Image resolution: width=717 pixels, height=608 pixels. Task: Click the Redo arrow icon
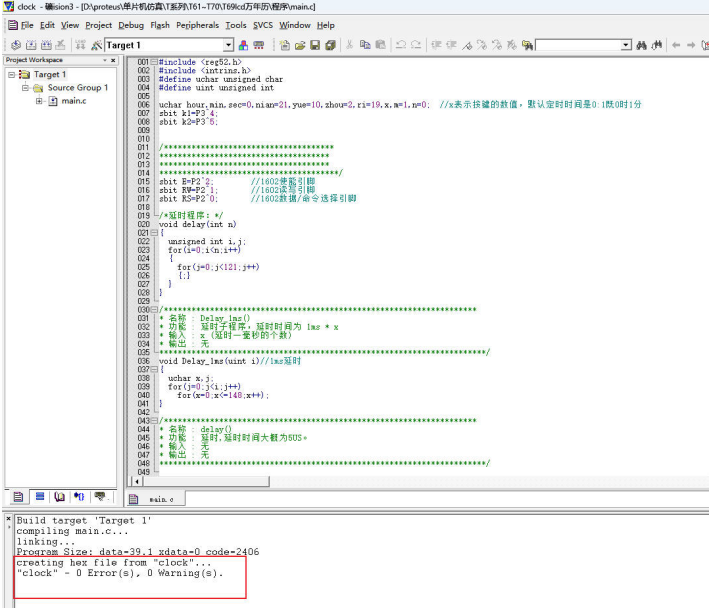416,45
